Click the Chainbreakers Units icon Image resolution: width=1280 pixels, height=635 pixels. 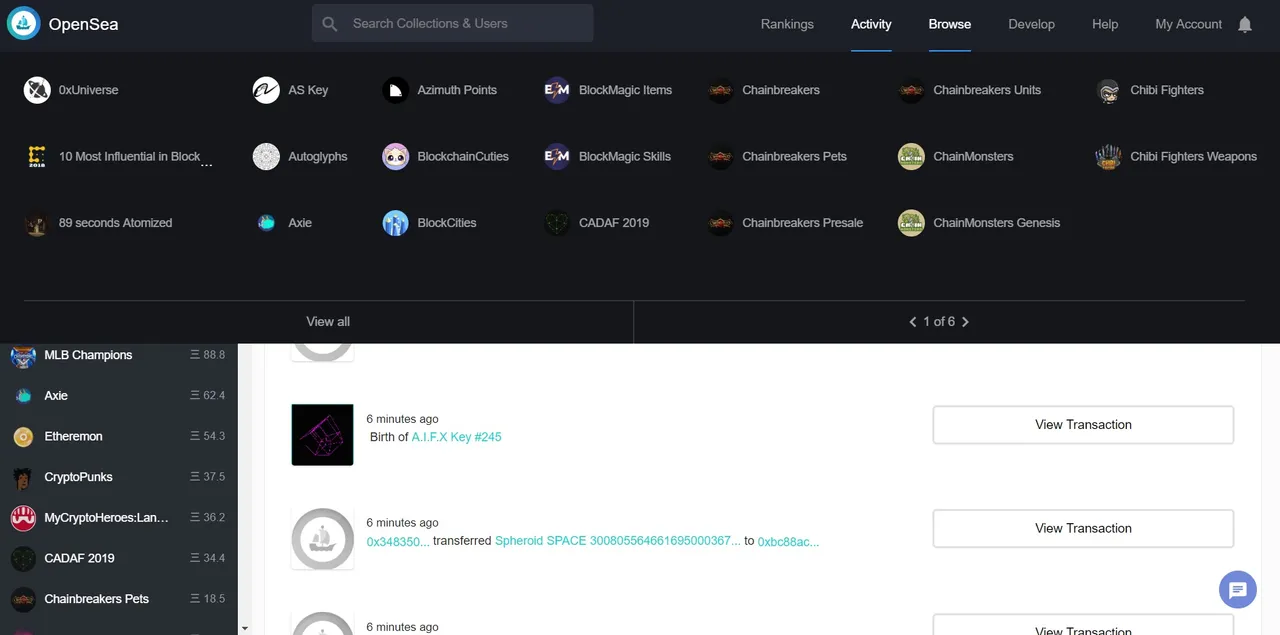[911, 90]
